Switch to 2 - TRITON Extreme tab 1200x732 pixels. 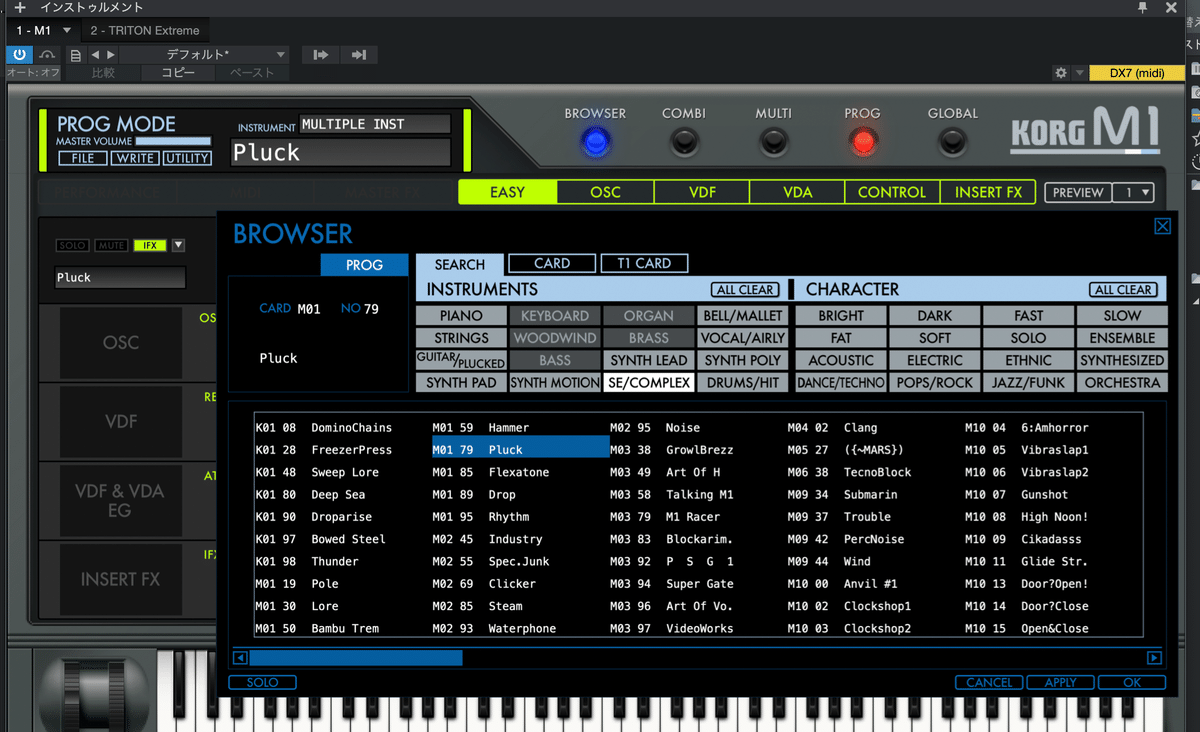coord(145,31)
